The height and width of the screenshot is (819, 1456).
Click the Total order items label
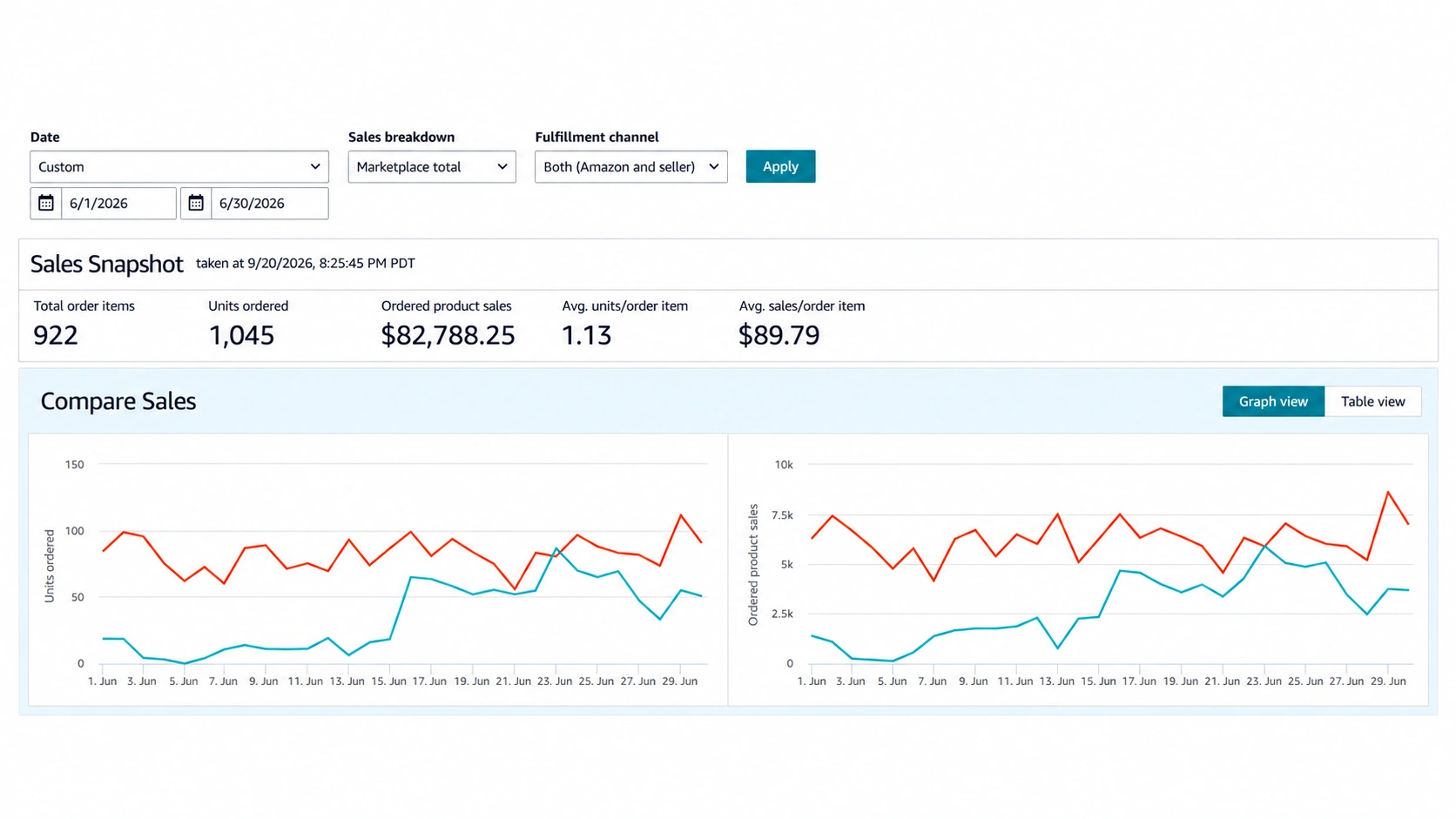point(84,305)
